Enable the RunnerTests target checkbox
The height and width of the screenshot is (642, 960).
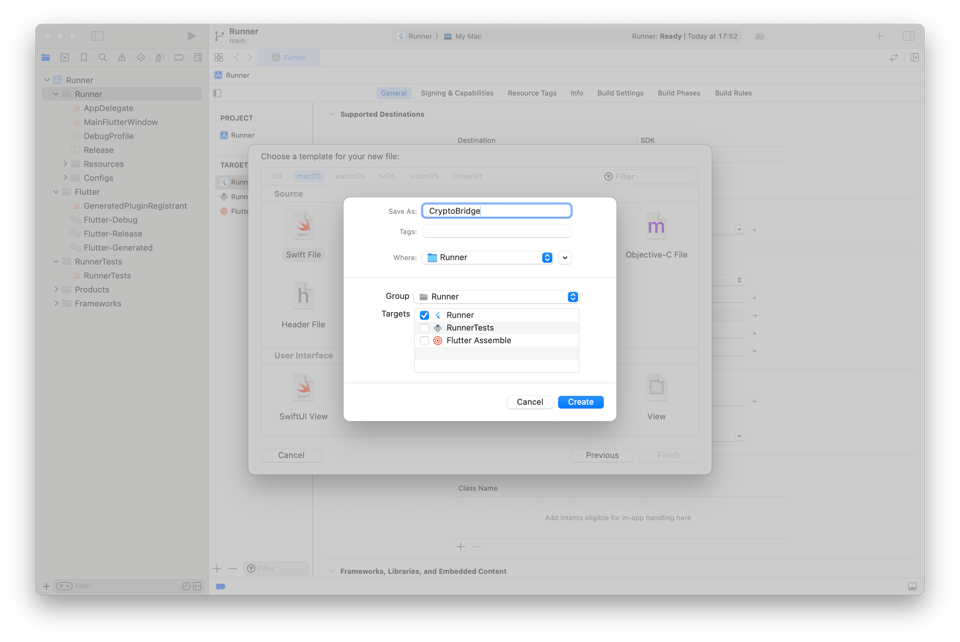[x=425, y=328]
